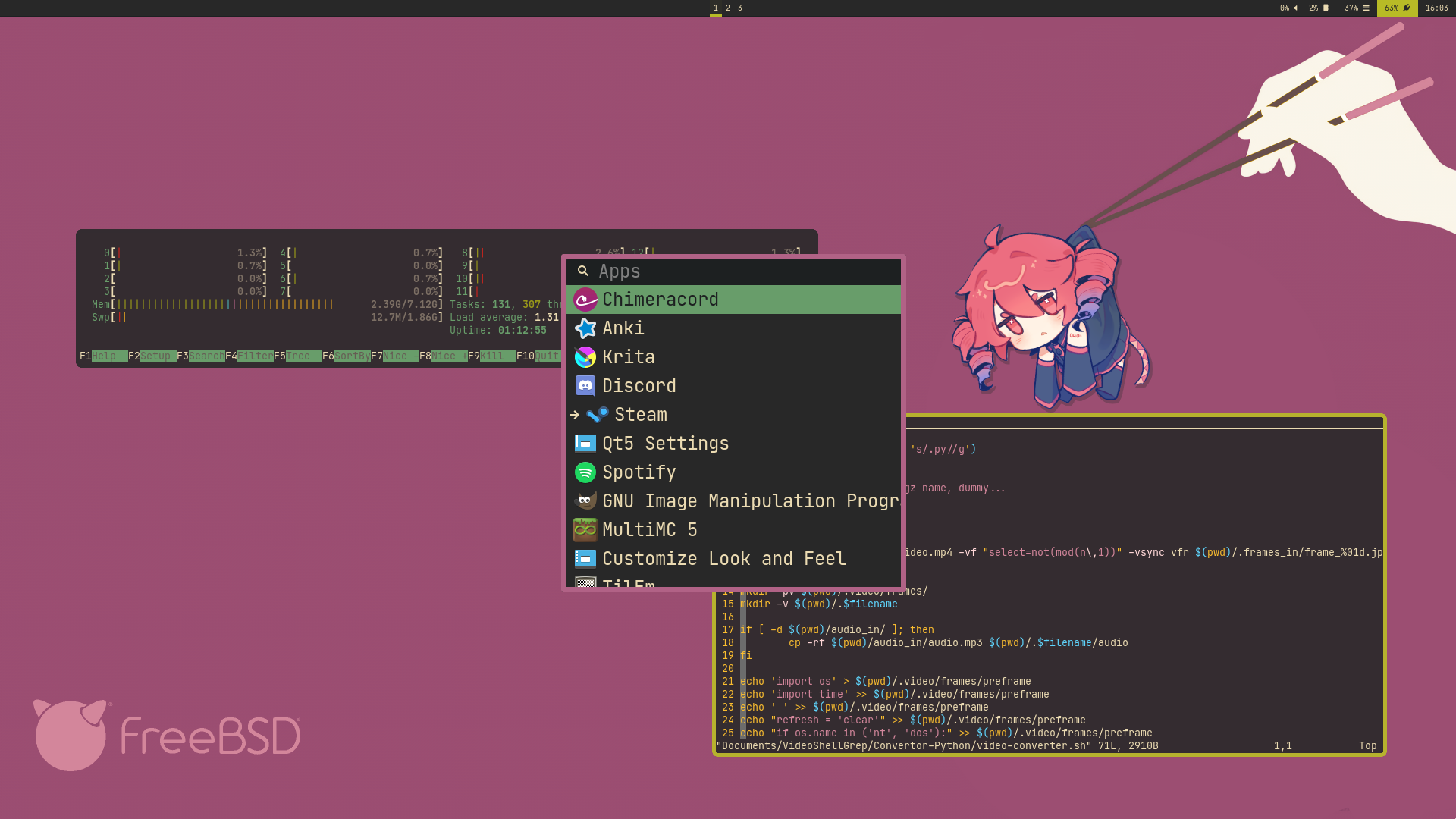Select Customize Look and Feel entry
Viewport: 1456px width, 819px height.
point(723,559)
